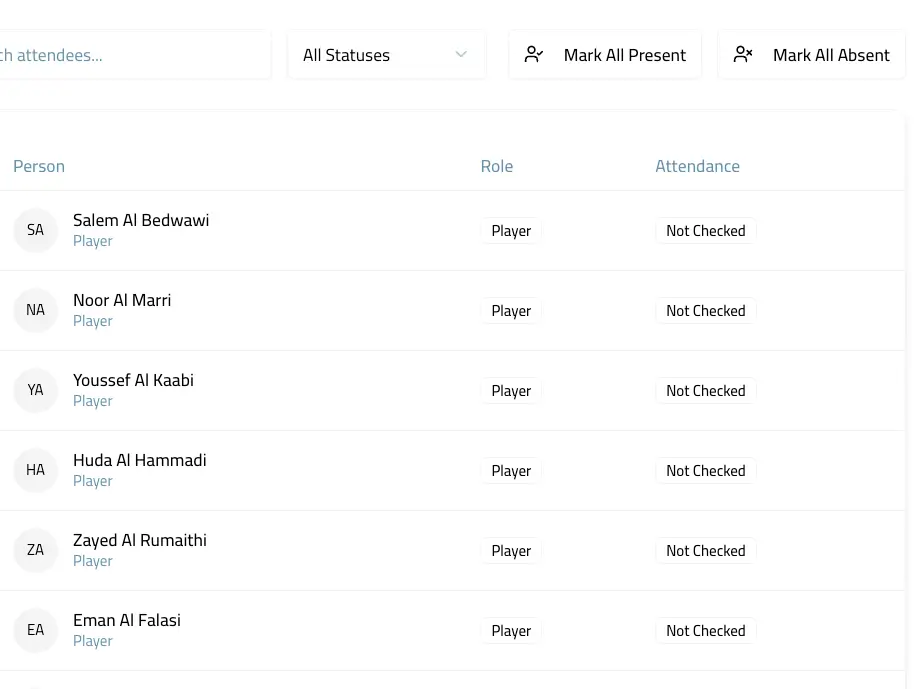Toggle Huda Al Hammadi's Not Checked status
This screenshot has height=689, width=919.
pyautogui.click(x=705, y=471)
